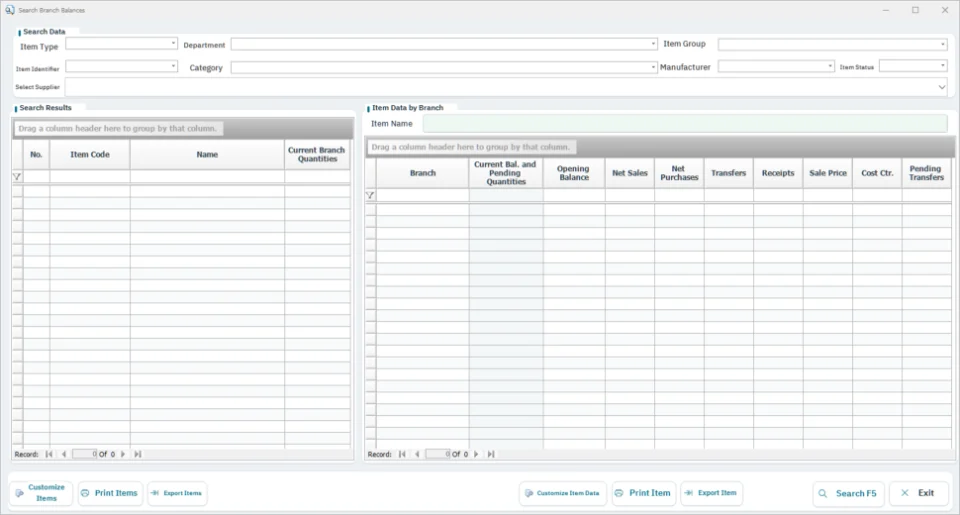
Task: Sort by the No. column header
Action: click(36, 155)
